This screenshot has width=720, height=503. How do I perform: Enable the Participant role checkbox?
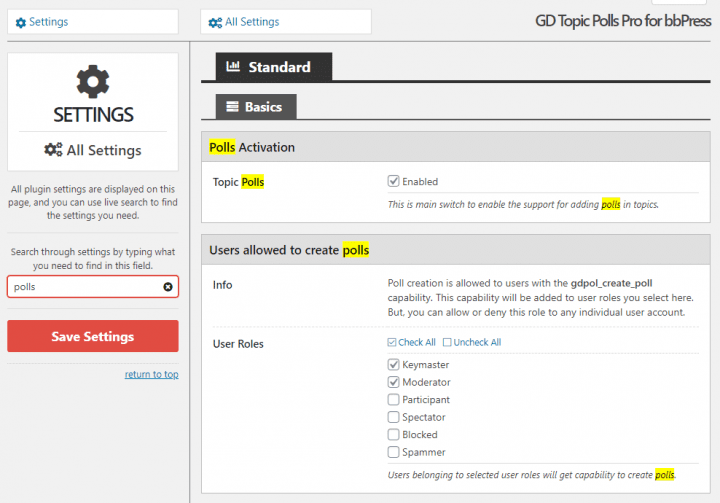[394, 399]
